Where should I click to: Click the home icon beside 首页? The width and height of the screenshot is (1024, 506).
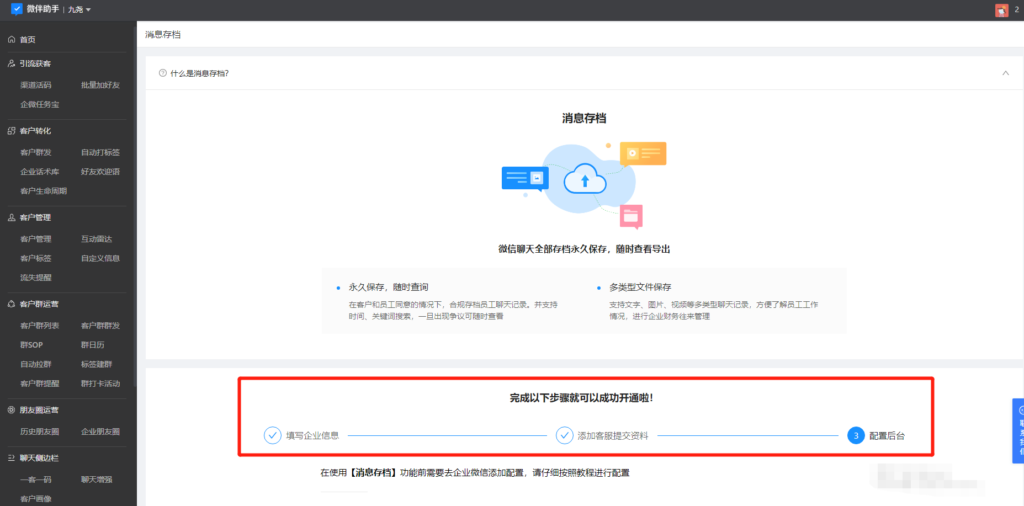tap(11, 40)
